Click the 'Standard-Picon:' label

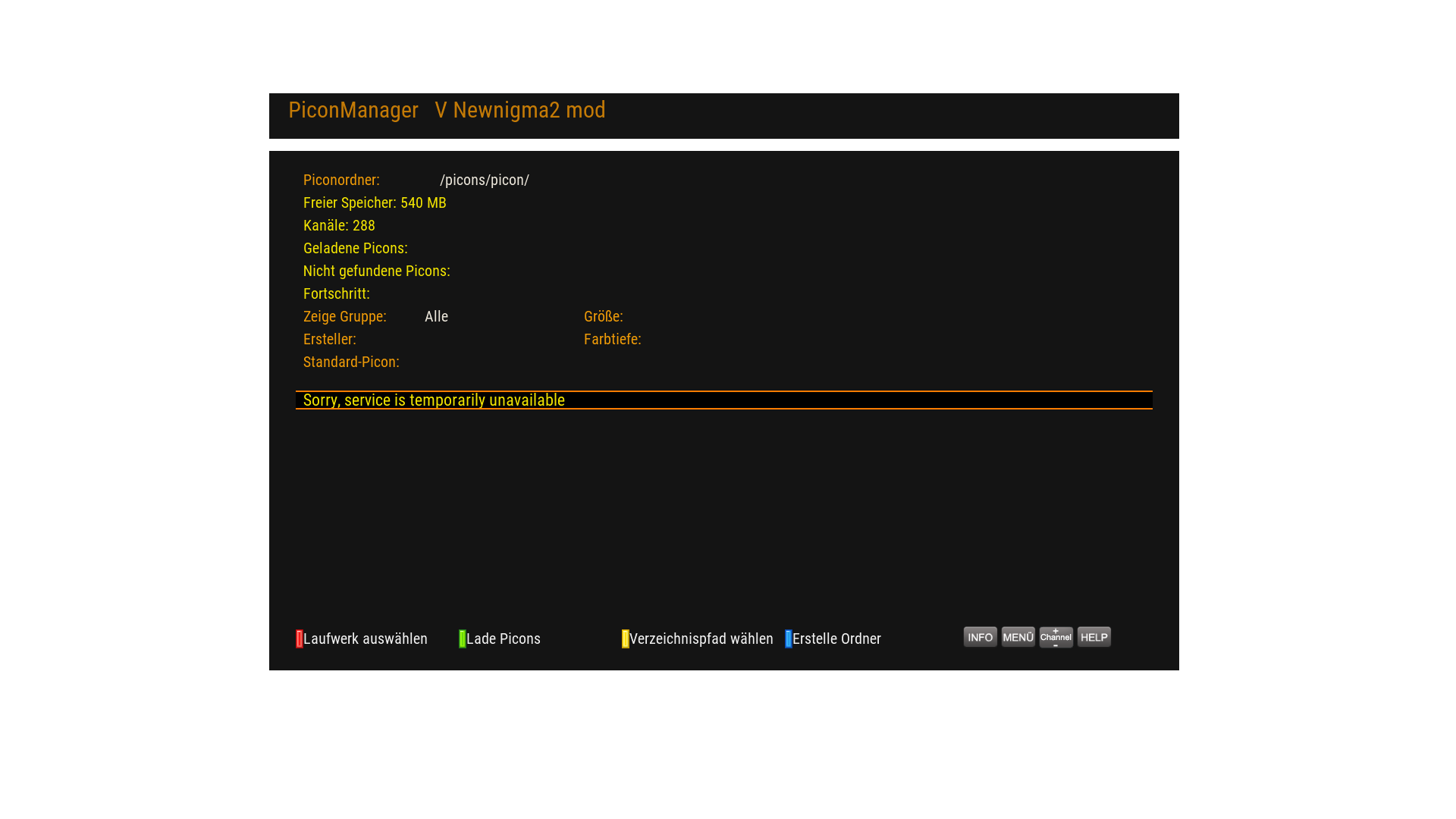click(x=351, y=362)
